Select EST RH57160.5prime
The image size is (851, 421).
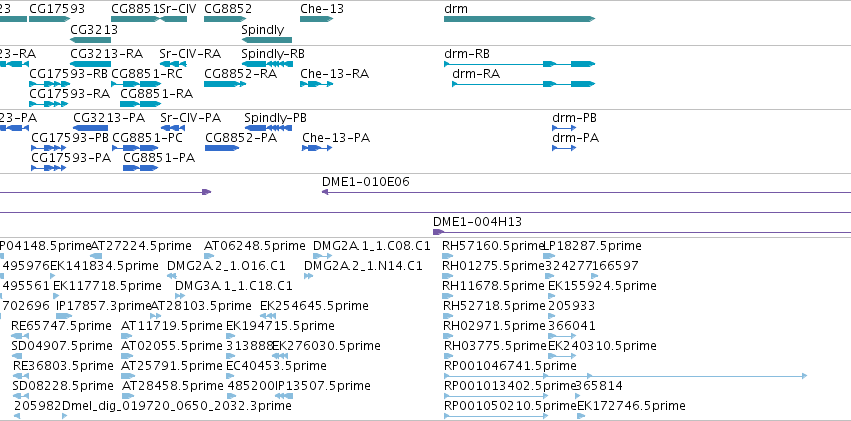(x=493, y=246)
